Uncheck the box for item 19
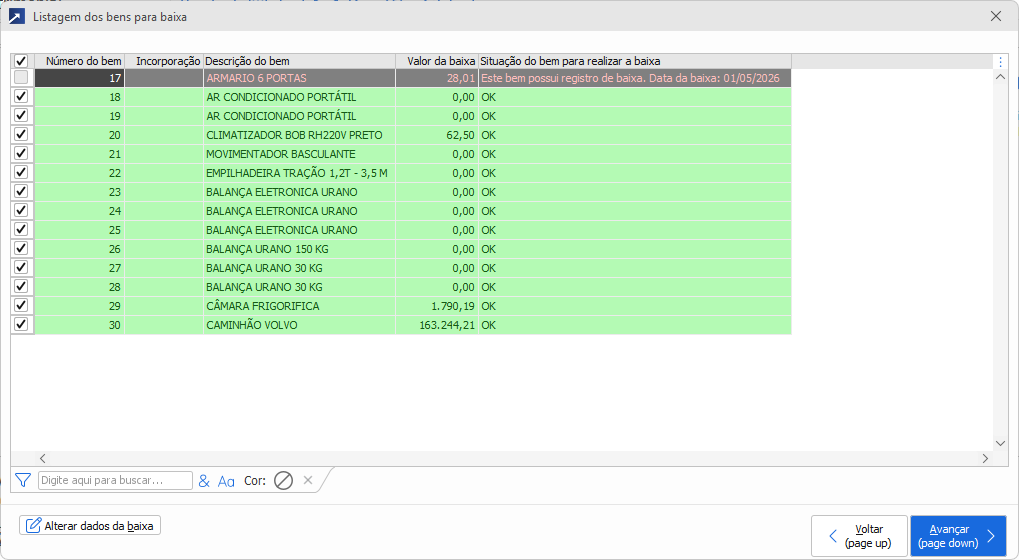This screenshot has height=560, width=1019. click(x=21, y=115)
